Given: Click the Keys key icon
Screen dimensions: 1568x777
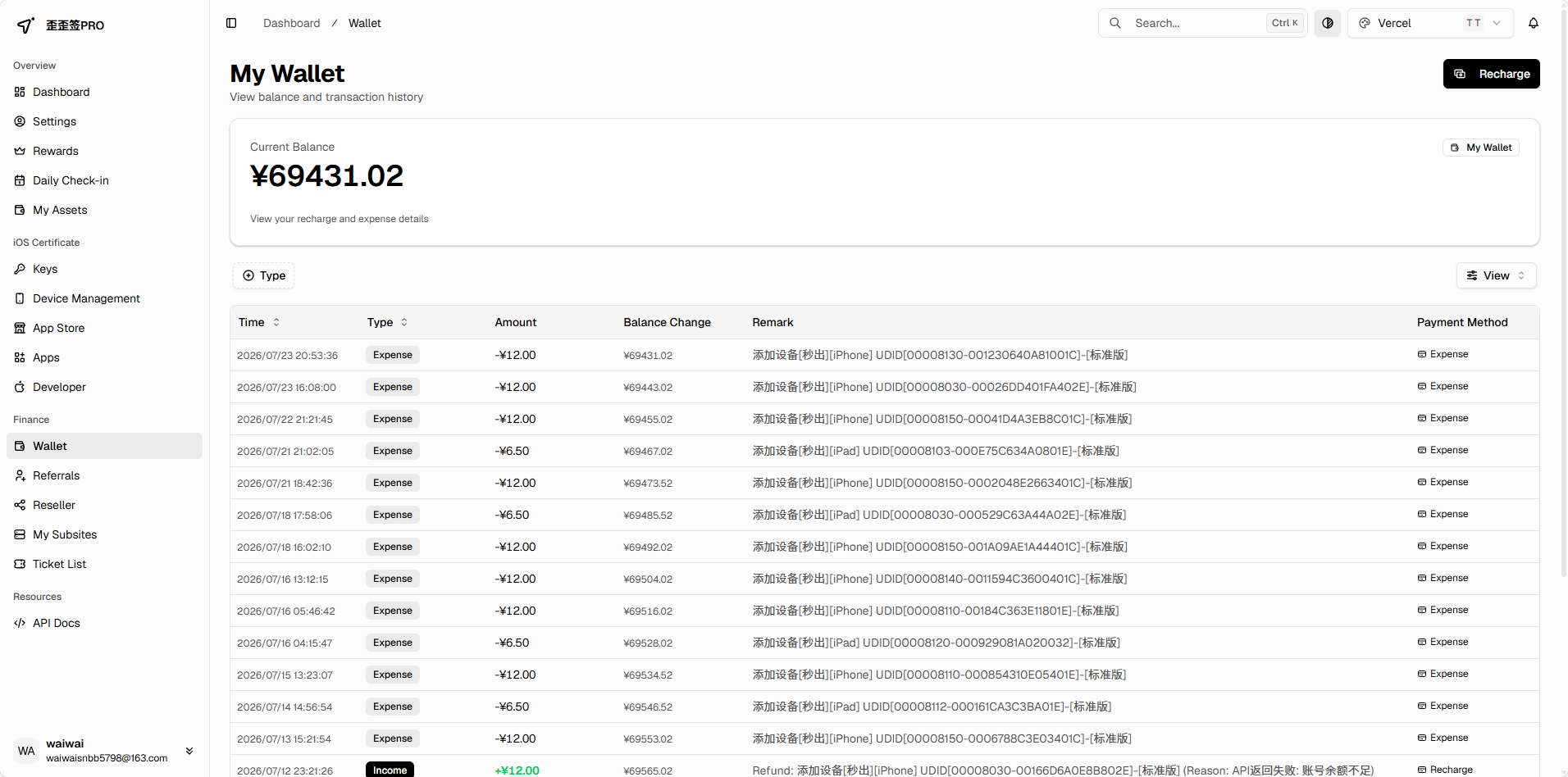Looking at the screenshot, I should (20, 269).
